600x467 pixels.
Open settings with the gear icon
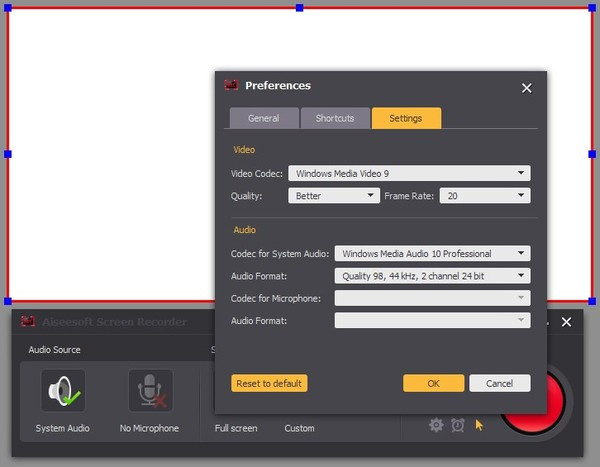point(436,425)
